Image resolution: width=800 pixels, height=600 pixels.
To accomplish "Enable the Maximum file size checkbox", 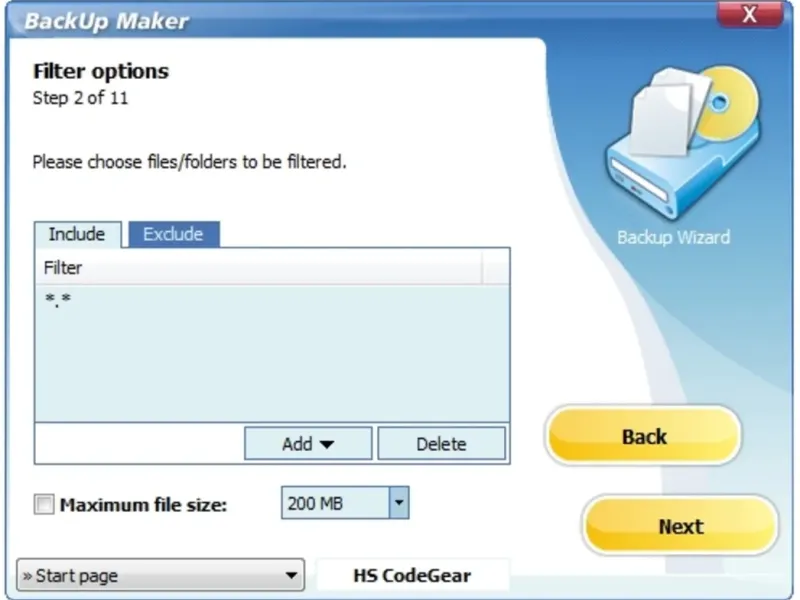I will click(x=44, y=504).
